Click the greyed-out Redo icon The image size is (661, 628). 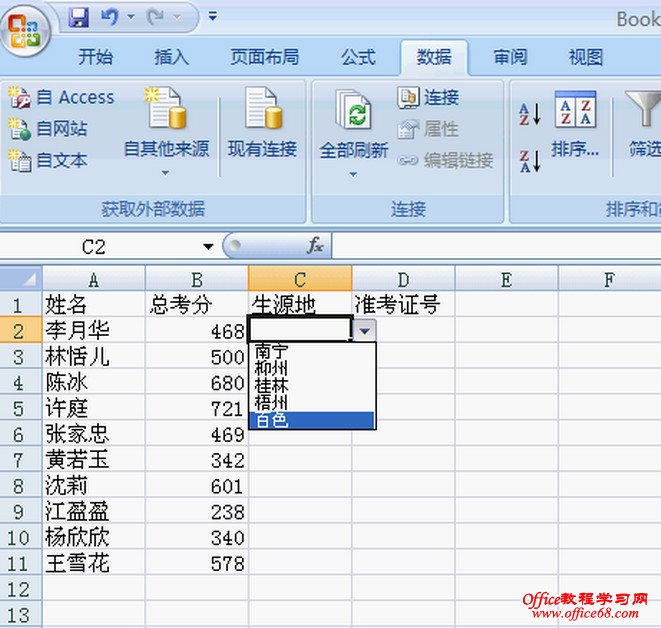tap(156, 18)
